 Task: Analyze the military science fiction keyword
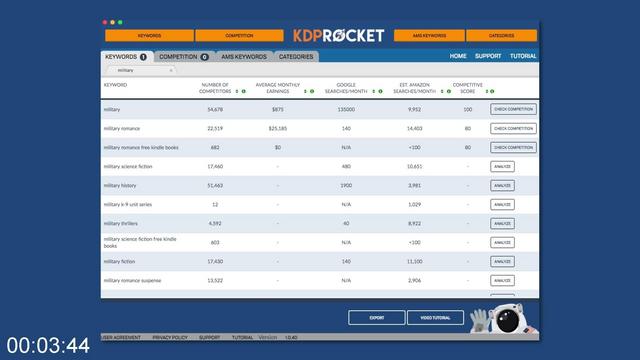click(x=502, y=167)
